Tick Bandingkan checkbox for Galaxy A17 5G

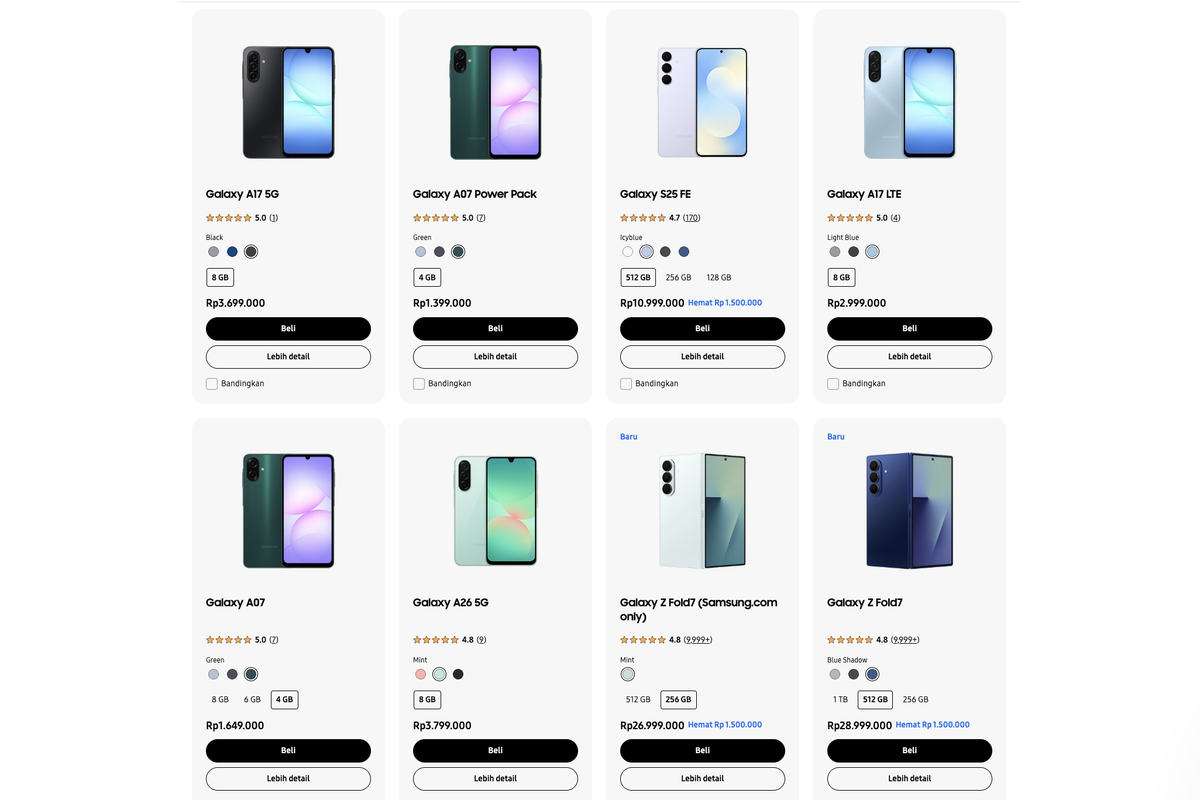pos(212,384)
